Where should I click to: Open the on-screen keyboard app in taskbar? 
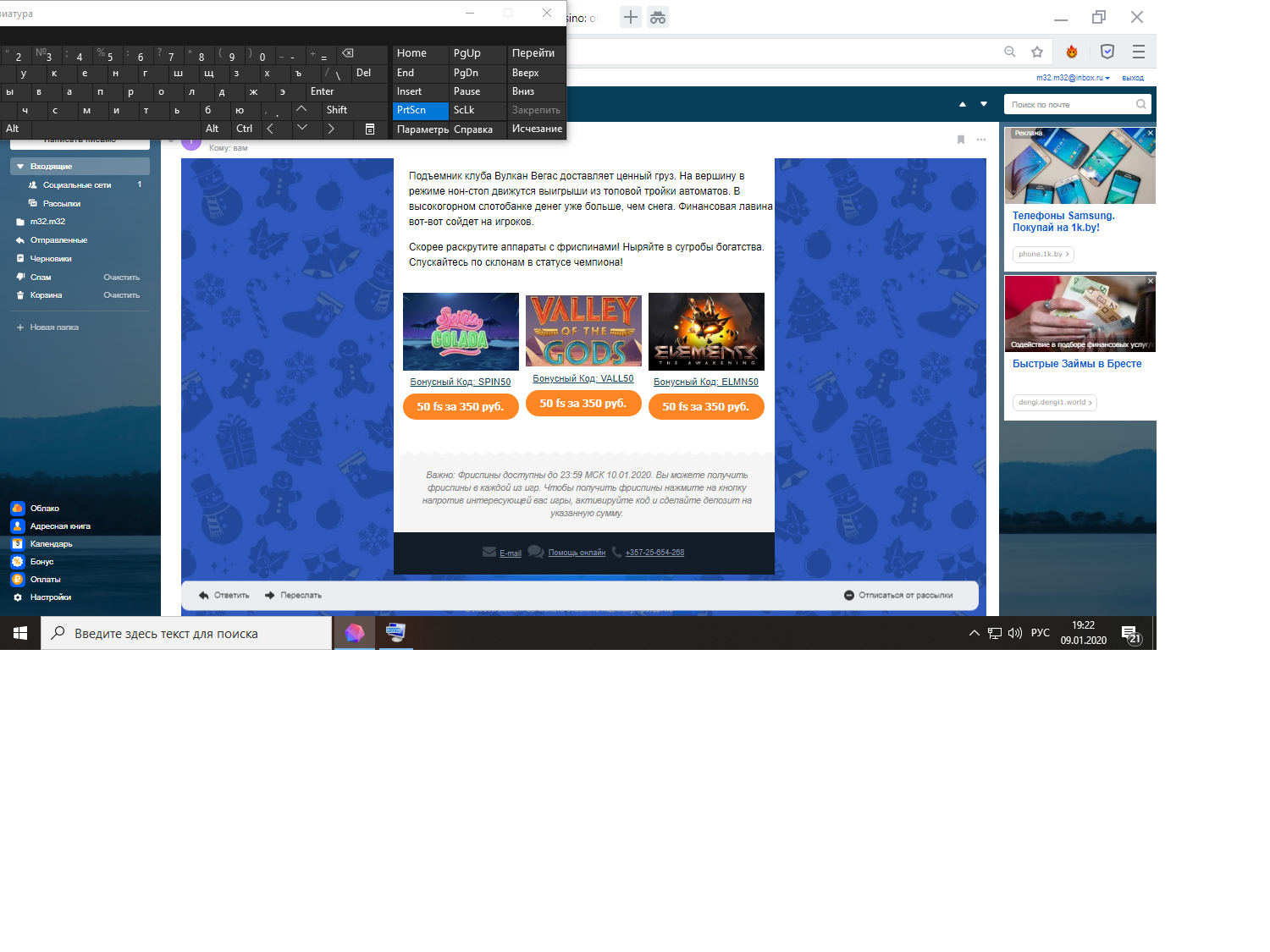(395, 633)
